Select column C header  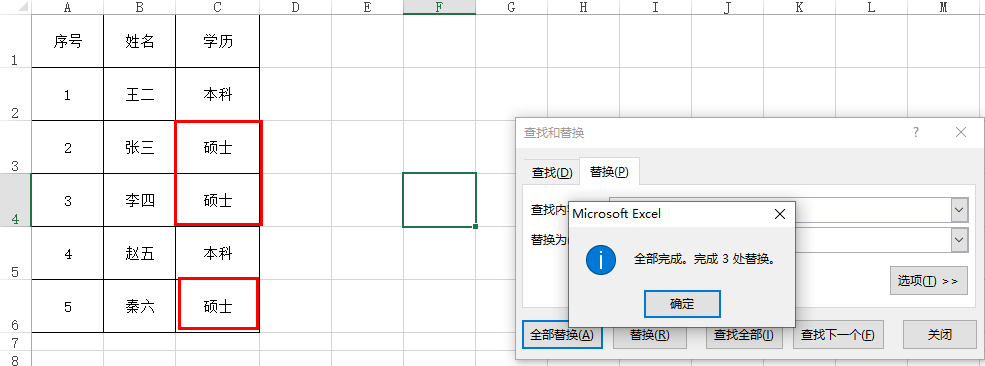click(x=217, y=7)
